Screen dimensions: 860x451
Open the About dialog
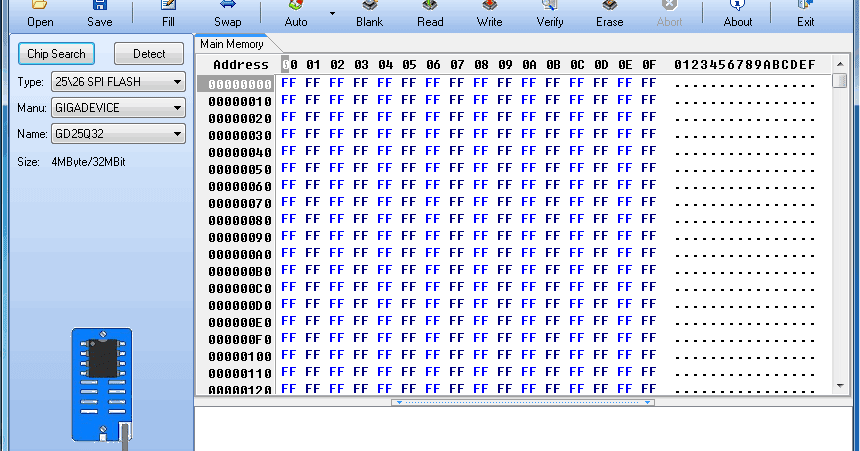click(737, 14)
